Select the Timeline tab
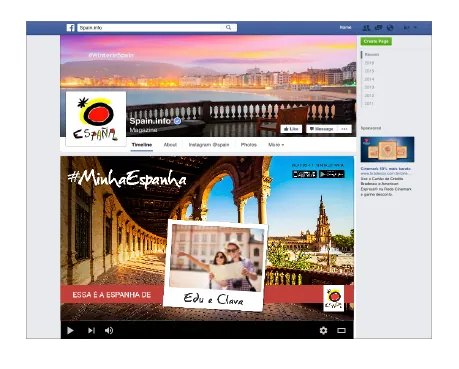This screenshot has height=369, width=459. point(142,145)
